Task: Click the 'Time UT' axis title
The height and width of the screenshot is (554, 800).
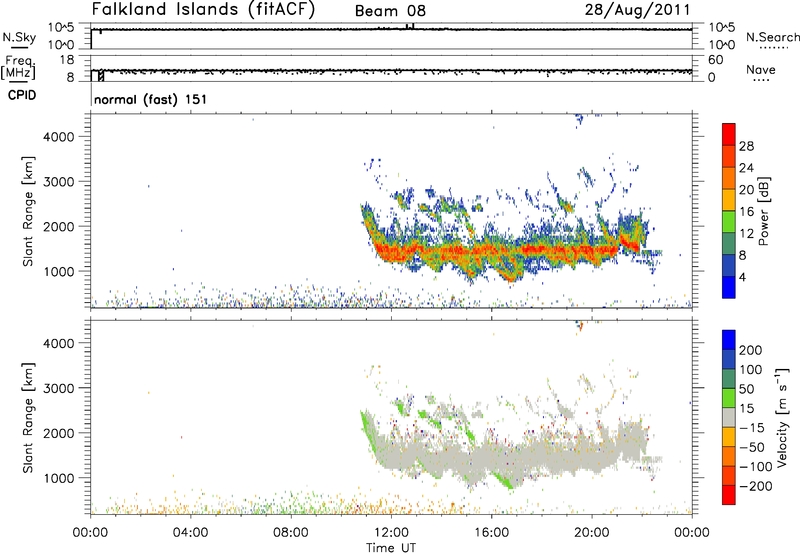Action: click(391, 548)
